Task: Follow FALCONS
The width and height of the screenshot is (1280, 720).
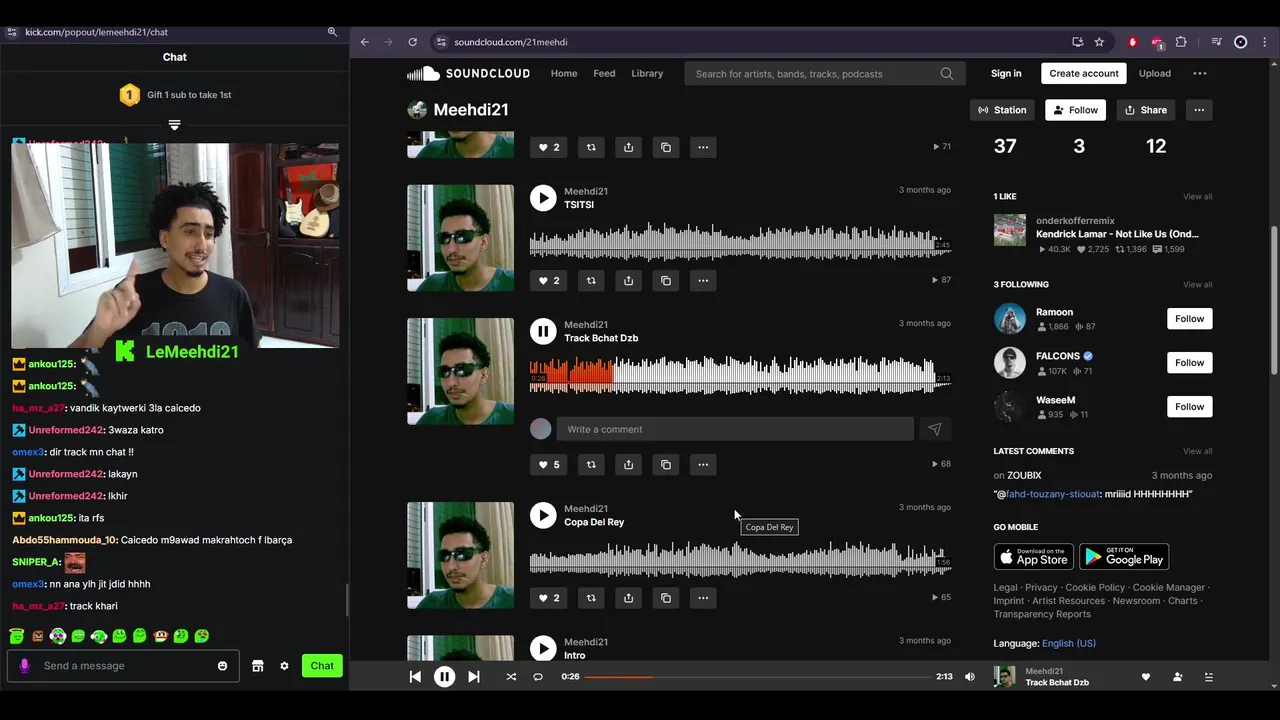Action: (1189, 363)
